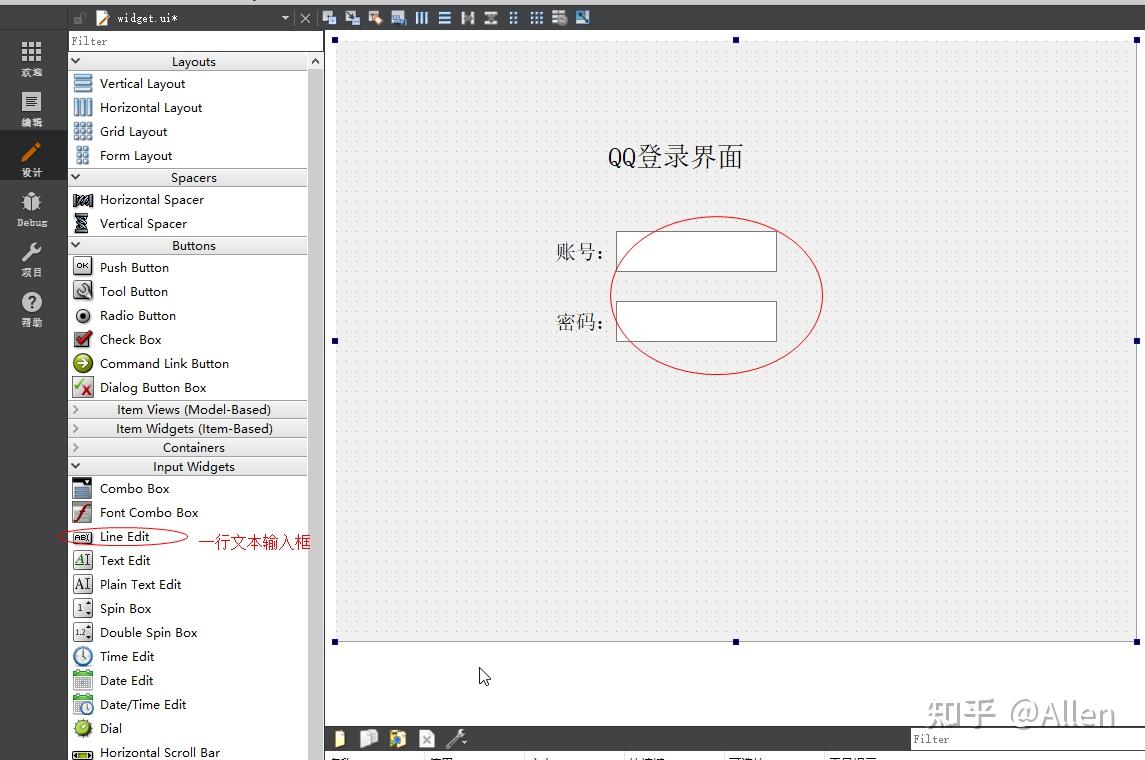This screenshot has width=1145, height=760.
Task: Select the Push Button widget entry
Action: [133, 267]
